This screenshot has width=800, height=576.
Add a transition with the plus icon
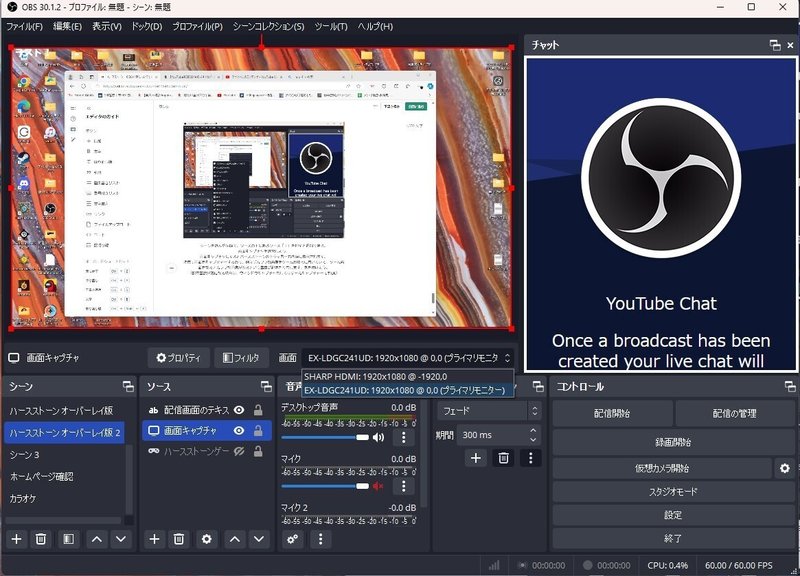pyautogui.click(x=476, y=458)
